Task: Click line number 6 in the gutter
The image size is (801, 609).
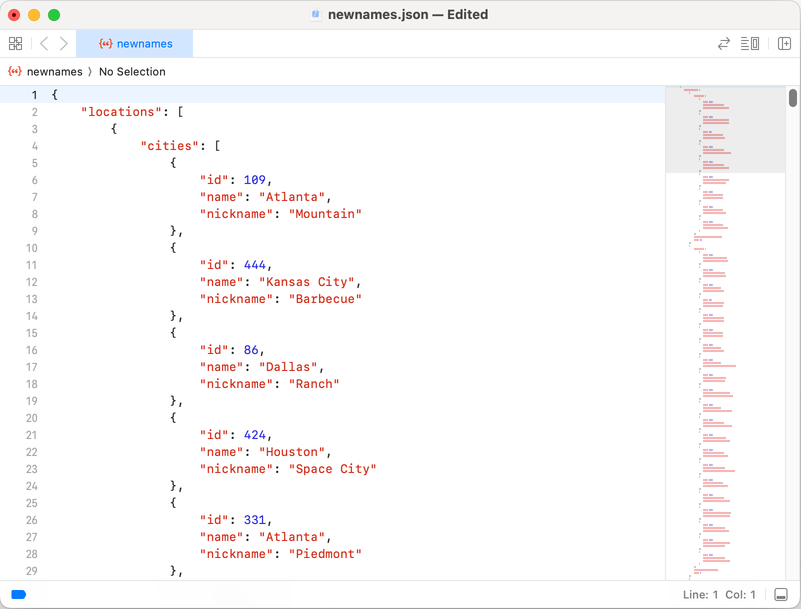Action: [34, 180]
